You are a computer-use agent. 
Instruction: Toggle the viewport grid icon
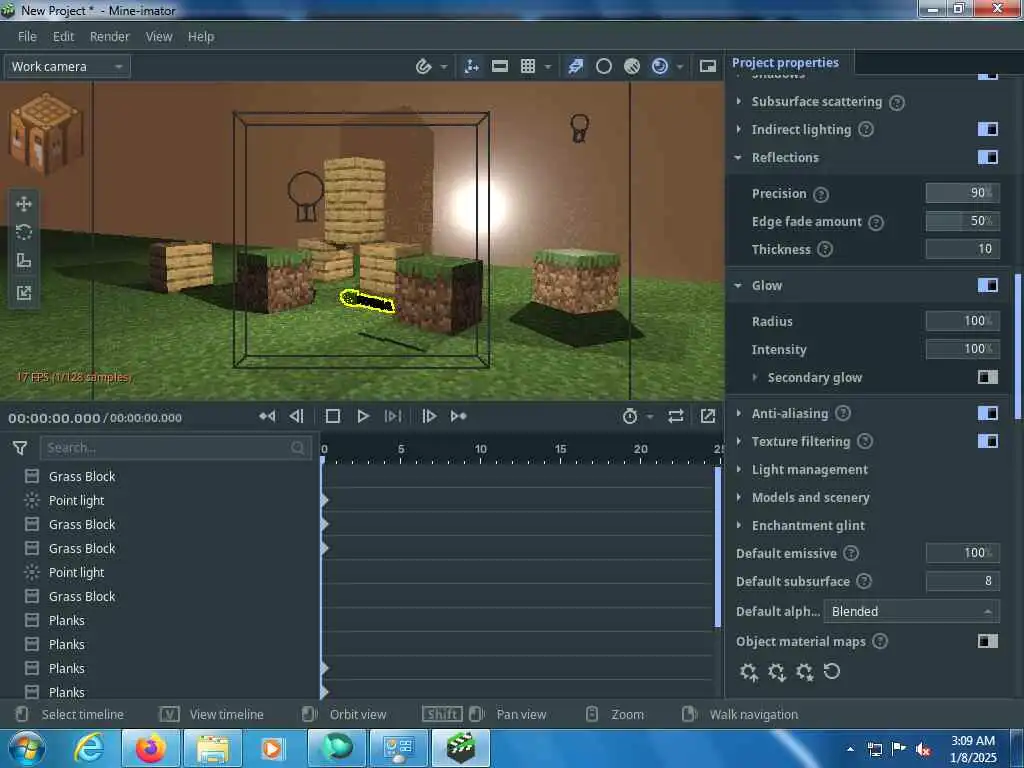coord(528,66)
